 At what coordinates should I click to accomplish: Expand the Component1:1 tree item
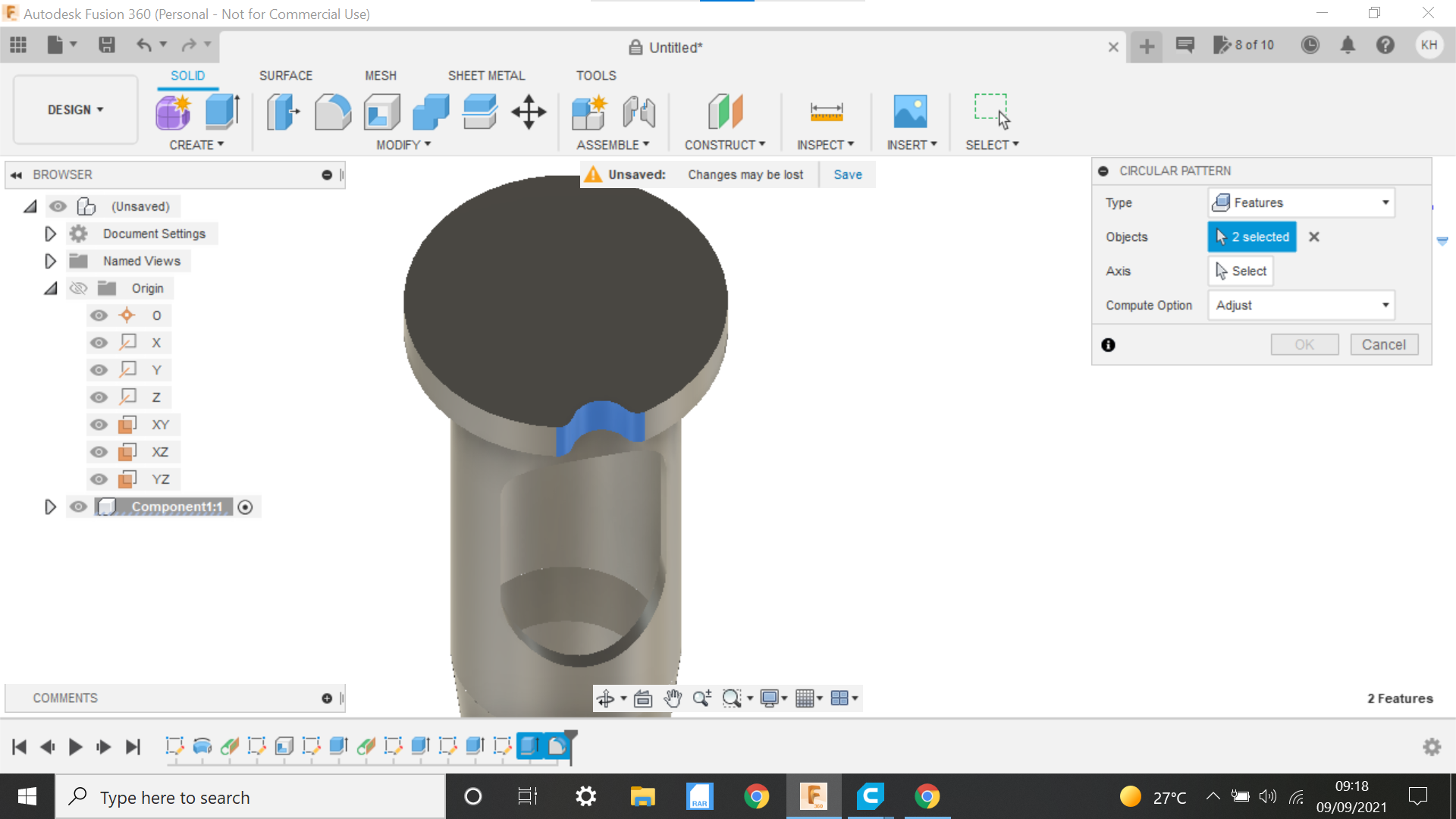(x=49, y=506)
